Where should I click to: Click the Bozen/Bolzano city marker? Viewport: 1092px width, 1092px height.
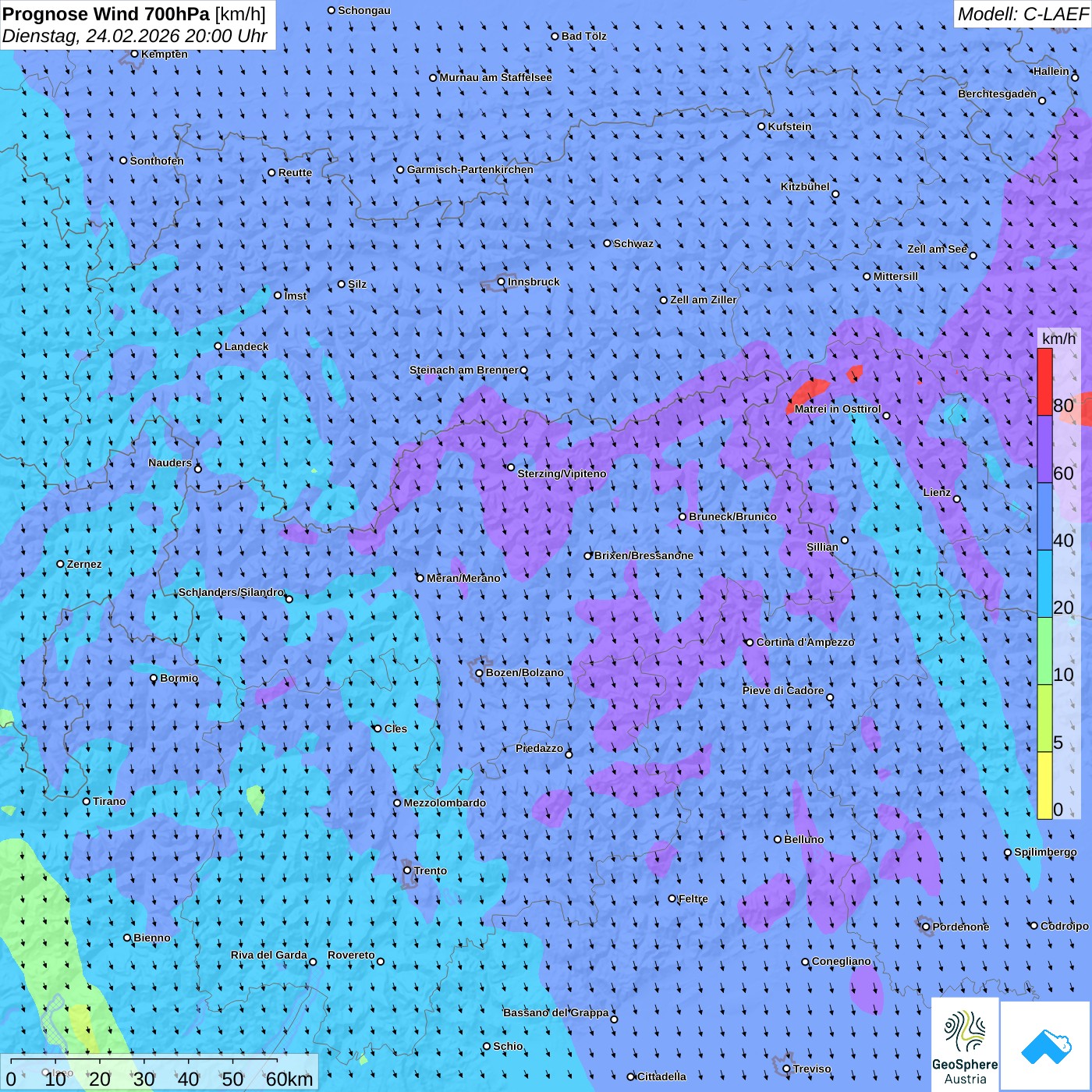[x=479, y=673]
